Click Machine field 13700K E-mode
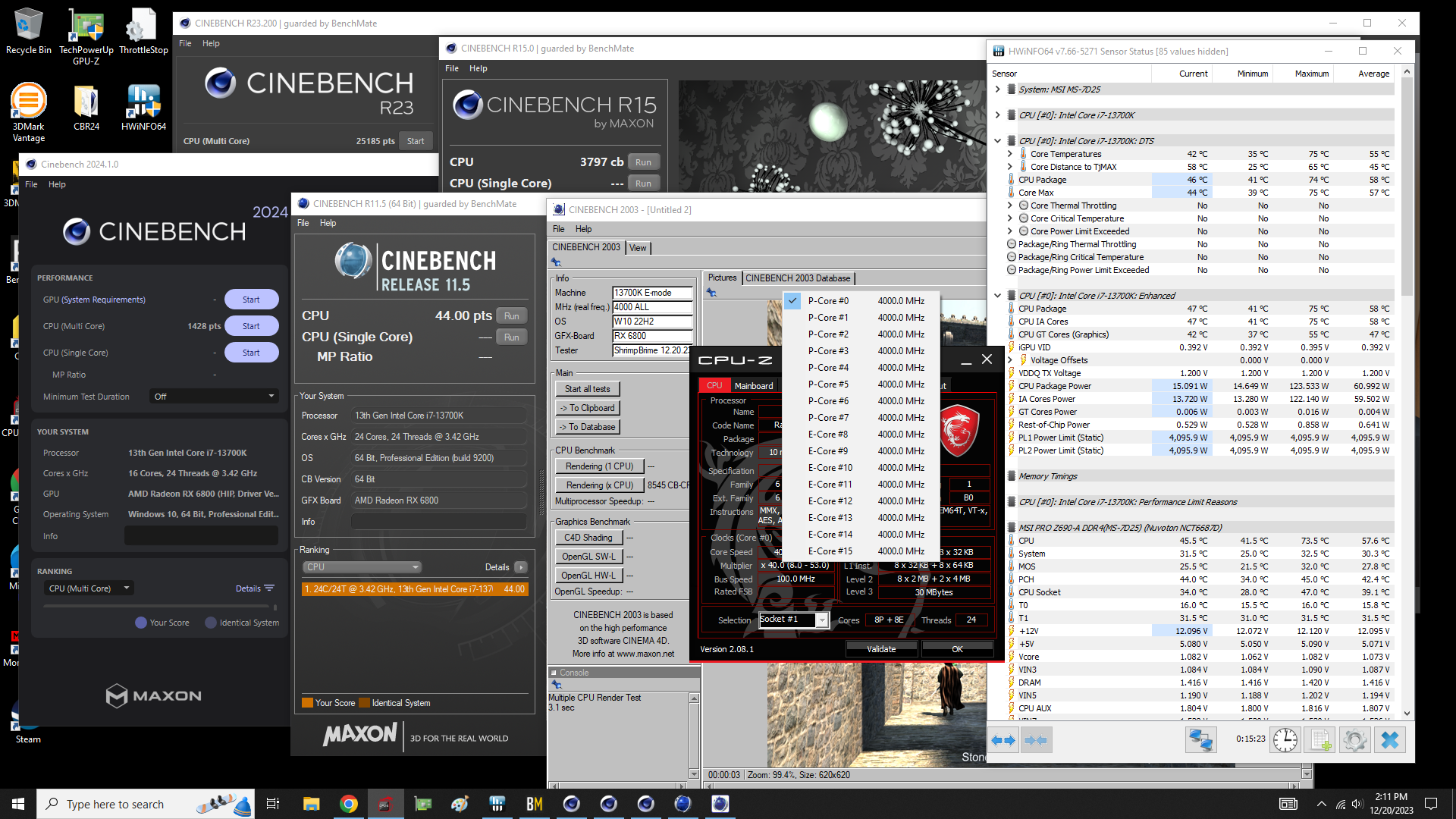The height and width of the screenshot is (819, 1456). click(652, 293)
